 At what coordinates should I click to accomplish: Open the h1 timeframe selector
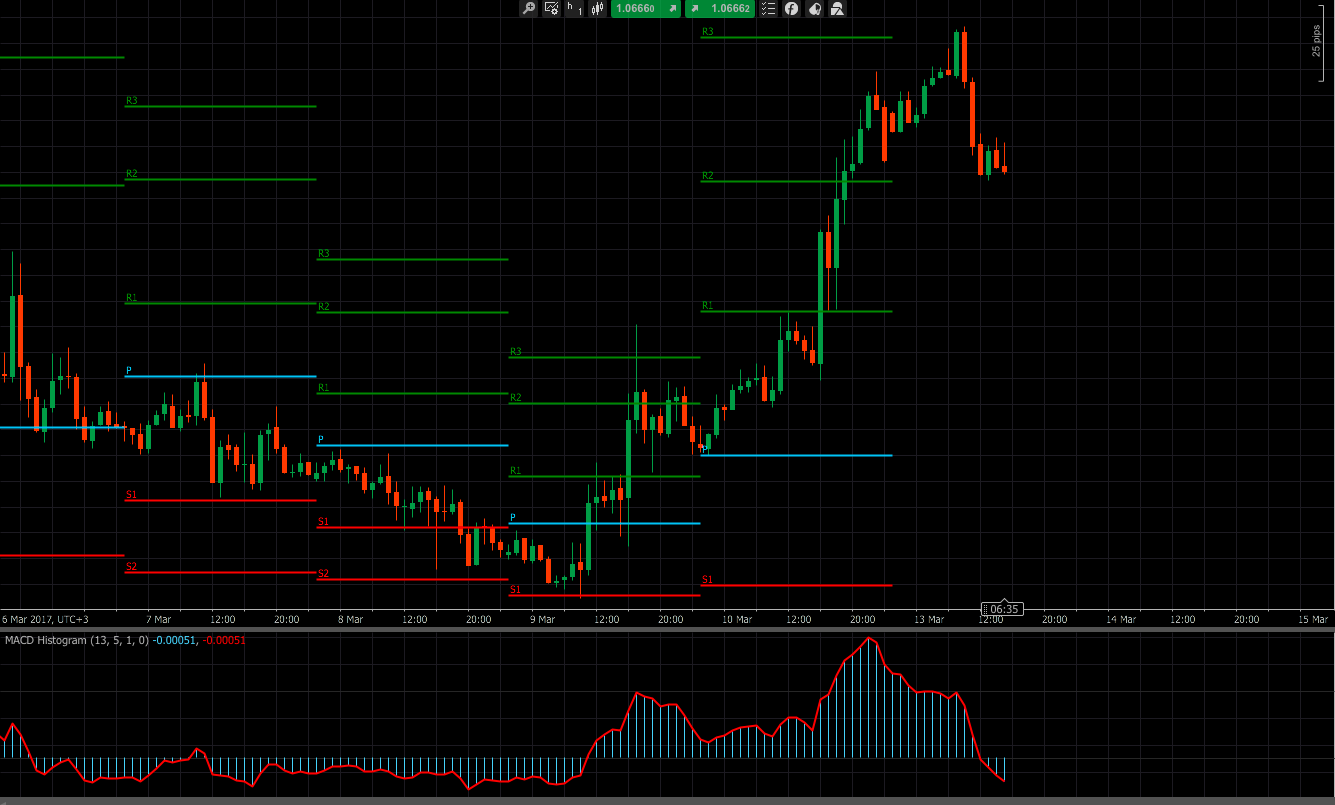[x=574, y=9]
